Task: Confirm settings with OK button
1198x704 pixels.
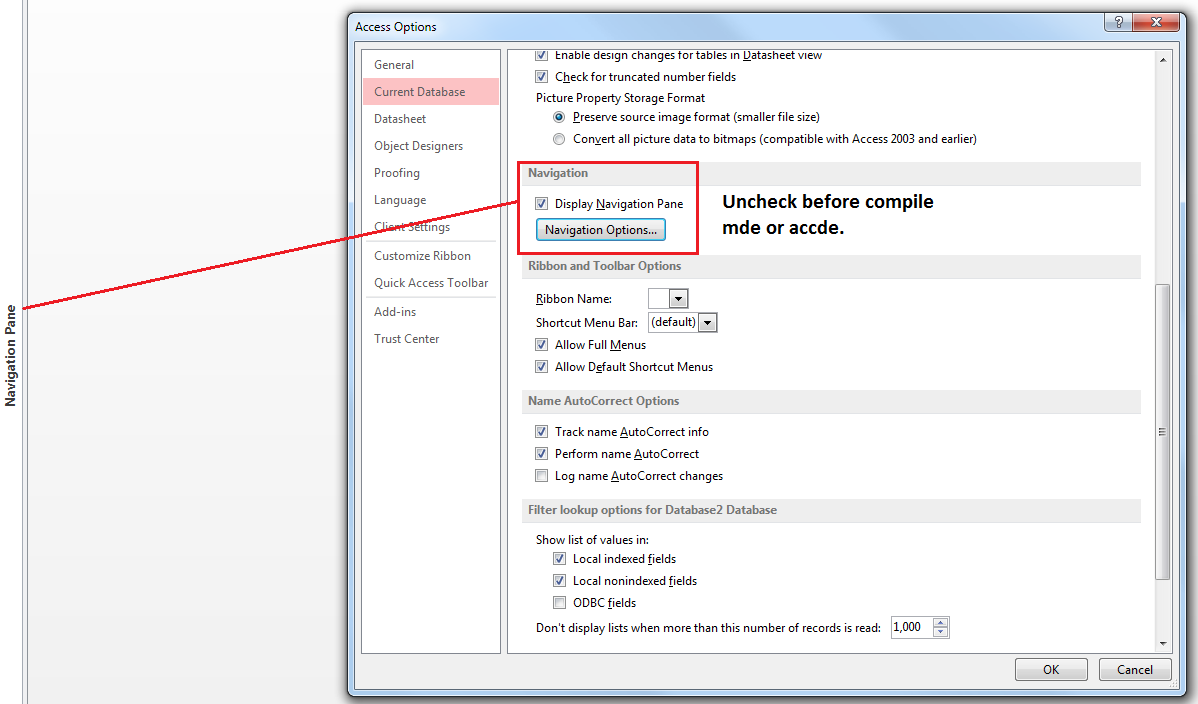Action: pyautogui.click(x=1051, y=670)
